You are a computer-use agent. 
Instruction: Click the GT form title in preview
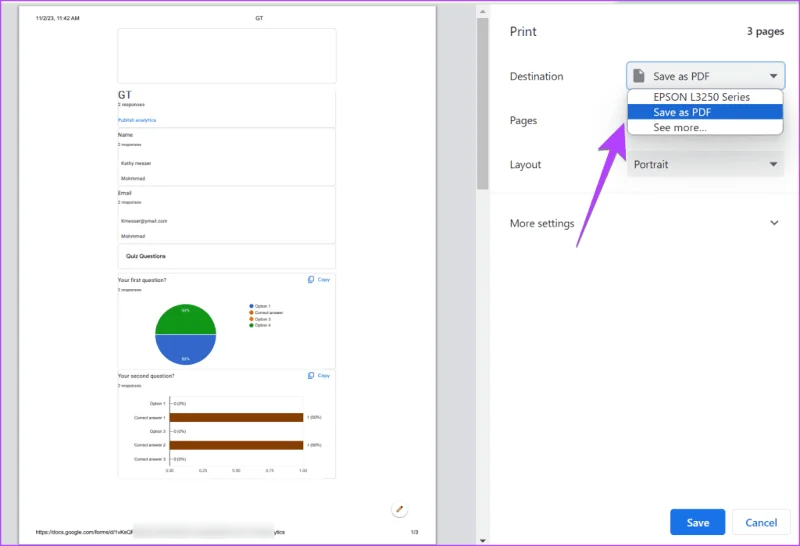click(125, 95)
